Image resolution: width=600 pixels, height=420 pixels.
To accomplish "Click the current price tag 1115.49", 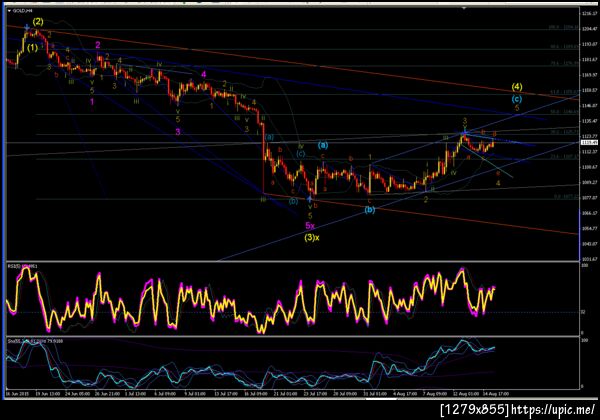I will tap(589, 142).
